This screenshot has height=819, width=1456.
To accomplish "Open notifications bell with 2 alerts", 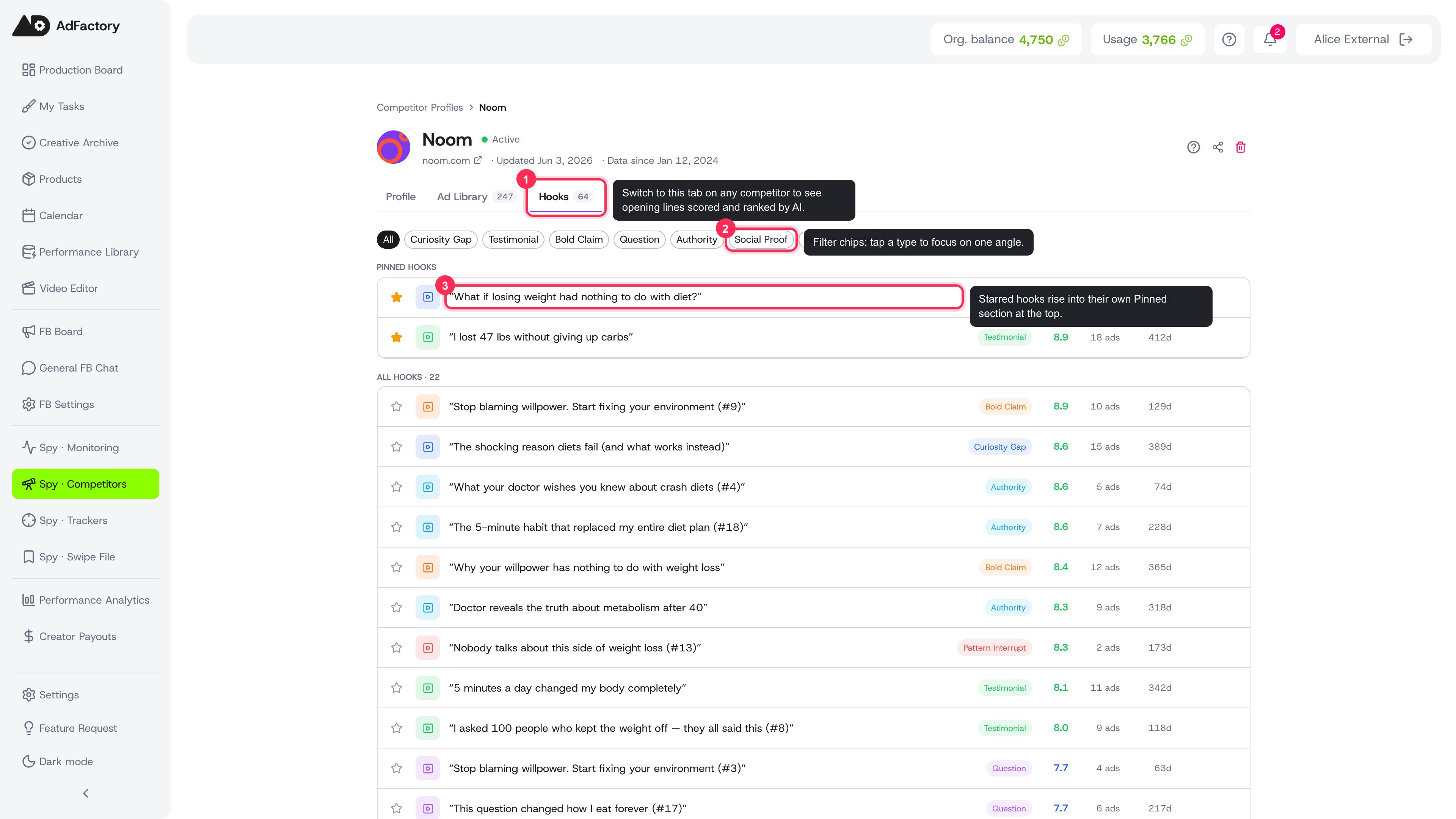I will [x=1270, y=39].
